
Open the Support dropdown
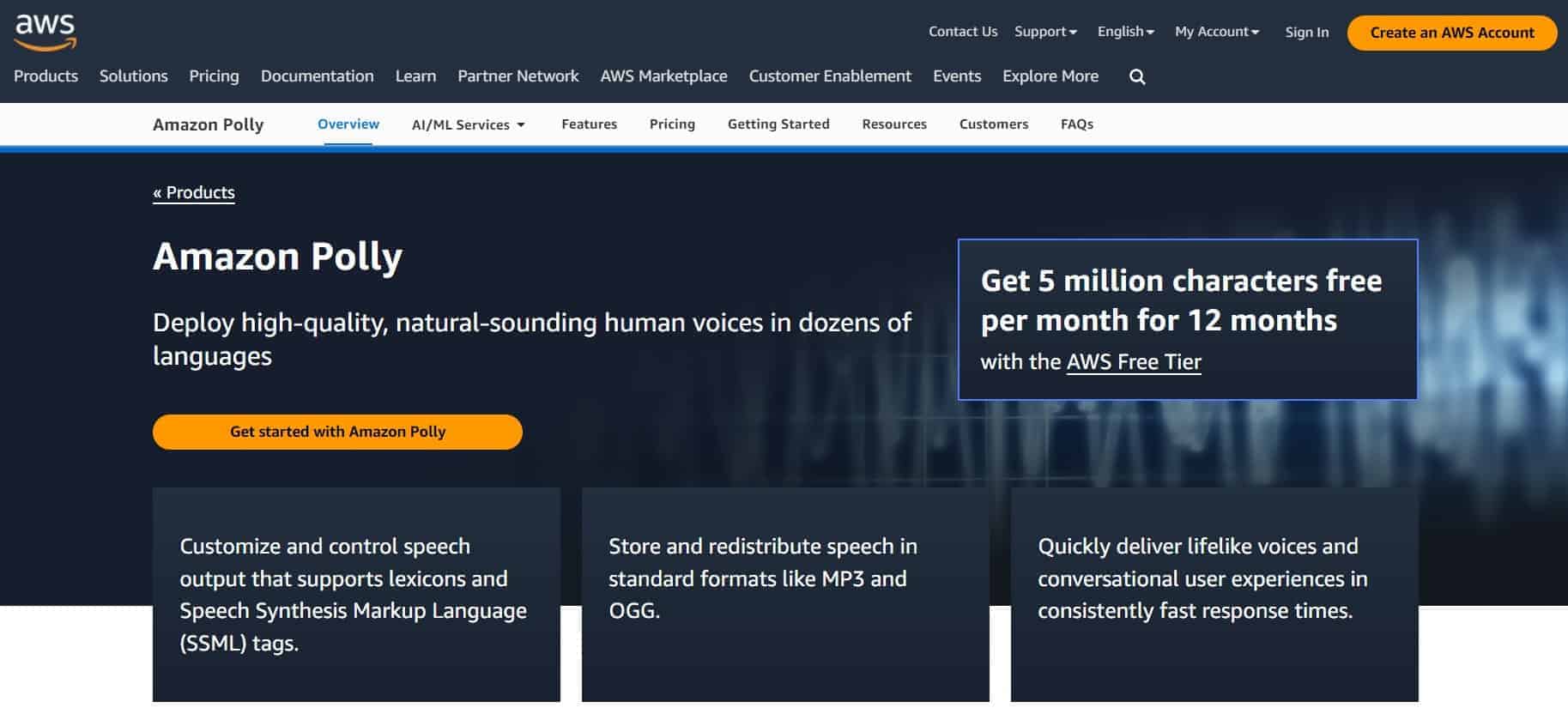(1045, 32)
